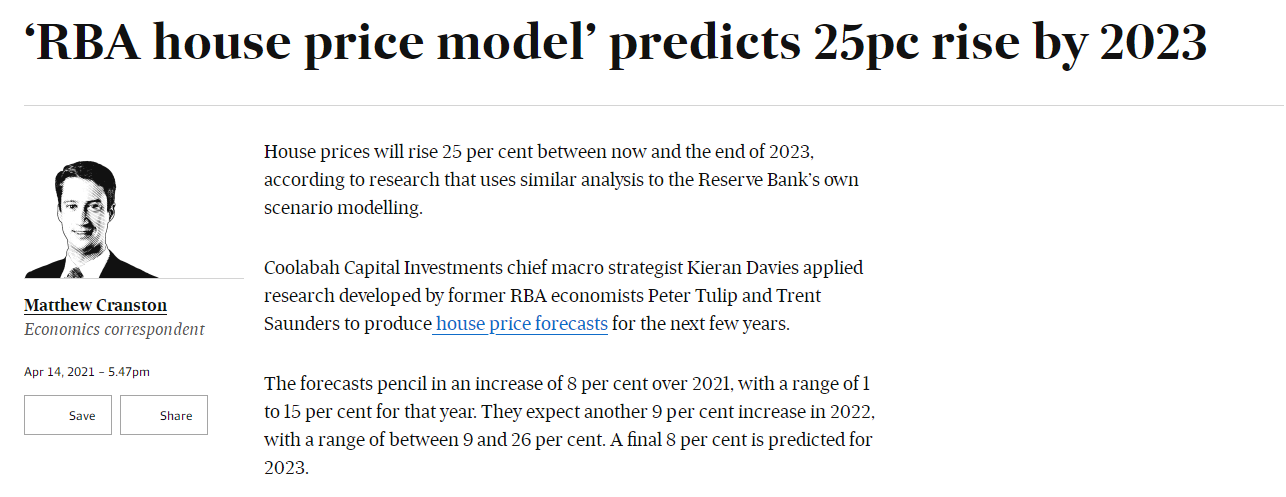Click paragraph beginning 'The forecasts pencil in'
Image resolution: width=1286 pixels, height=497 pixels.
tap(570, 425)
